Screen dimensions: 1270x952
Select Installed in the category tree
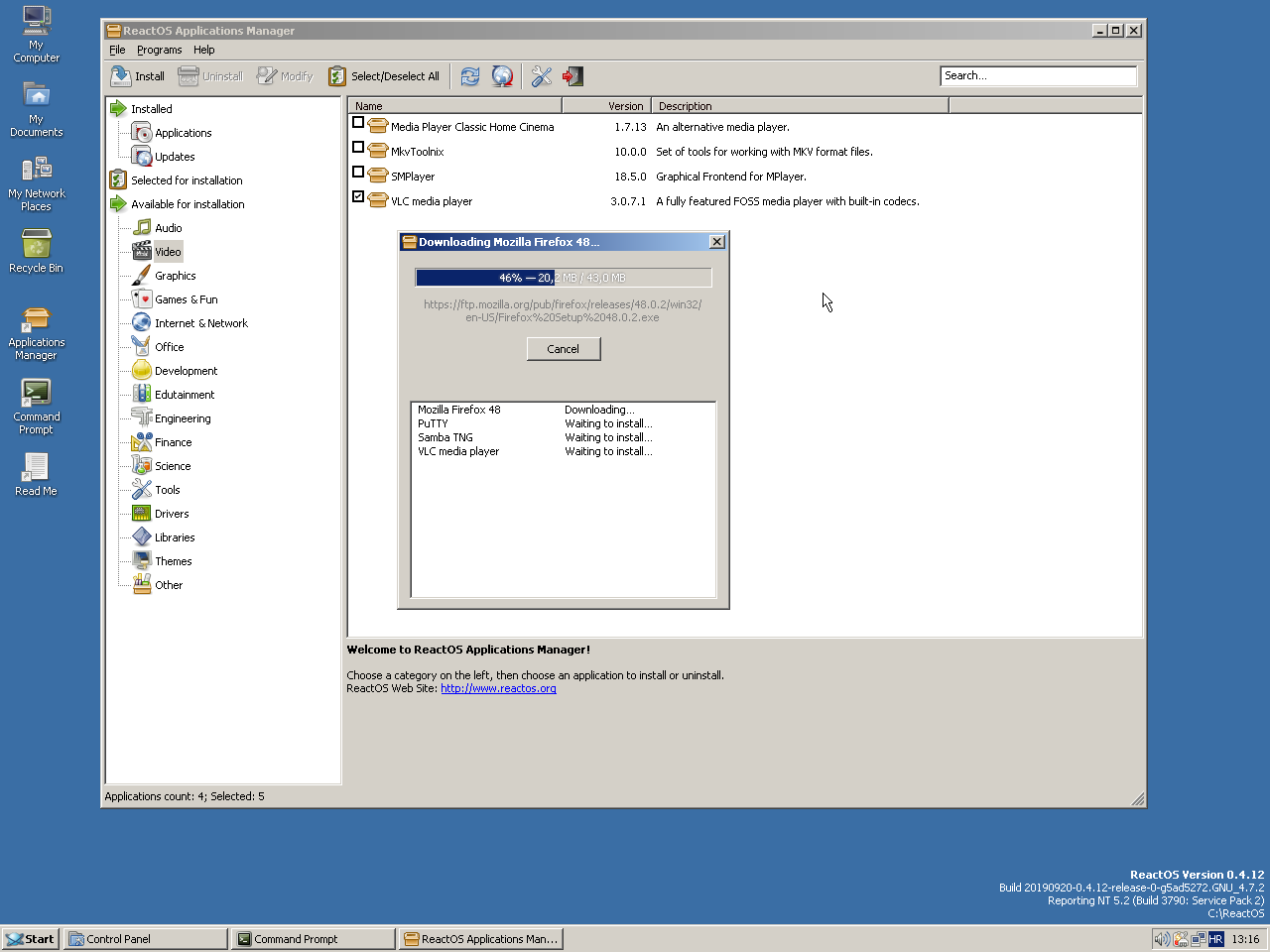(x=151, y=109)
